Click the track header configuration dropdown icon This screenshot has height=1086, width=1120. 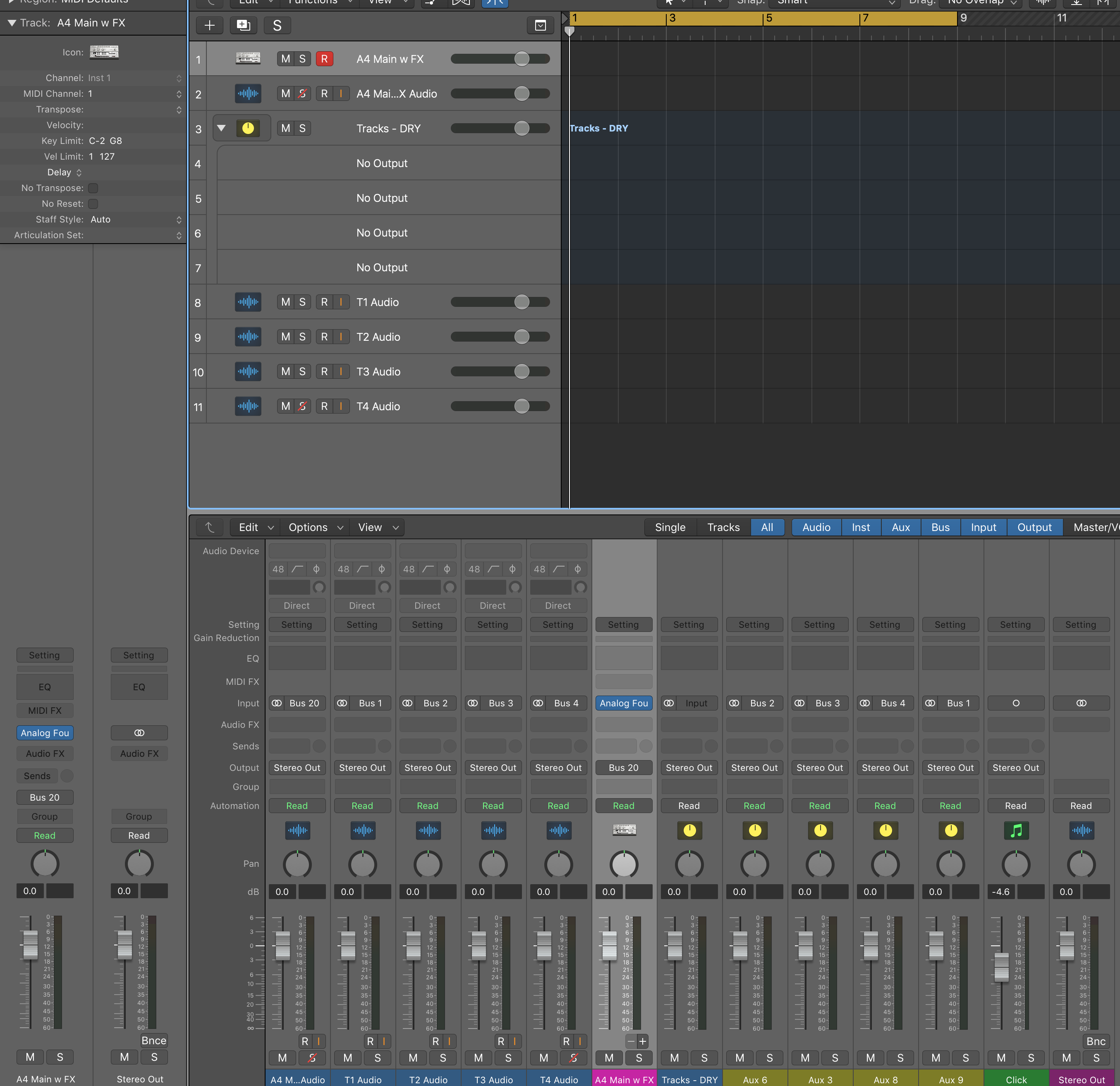tap(540, 25)
